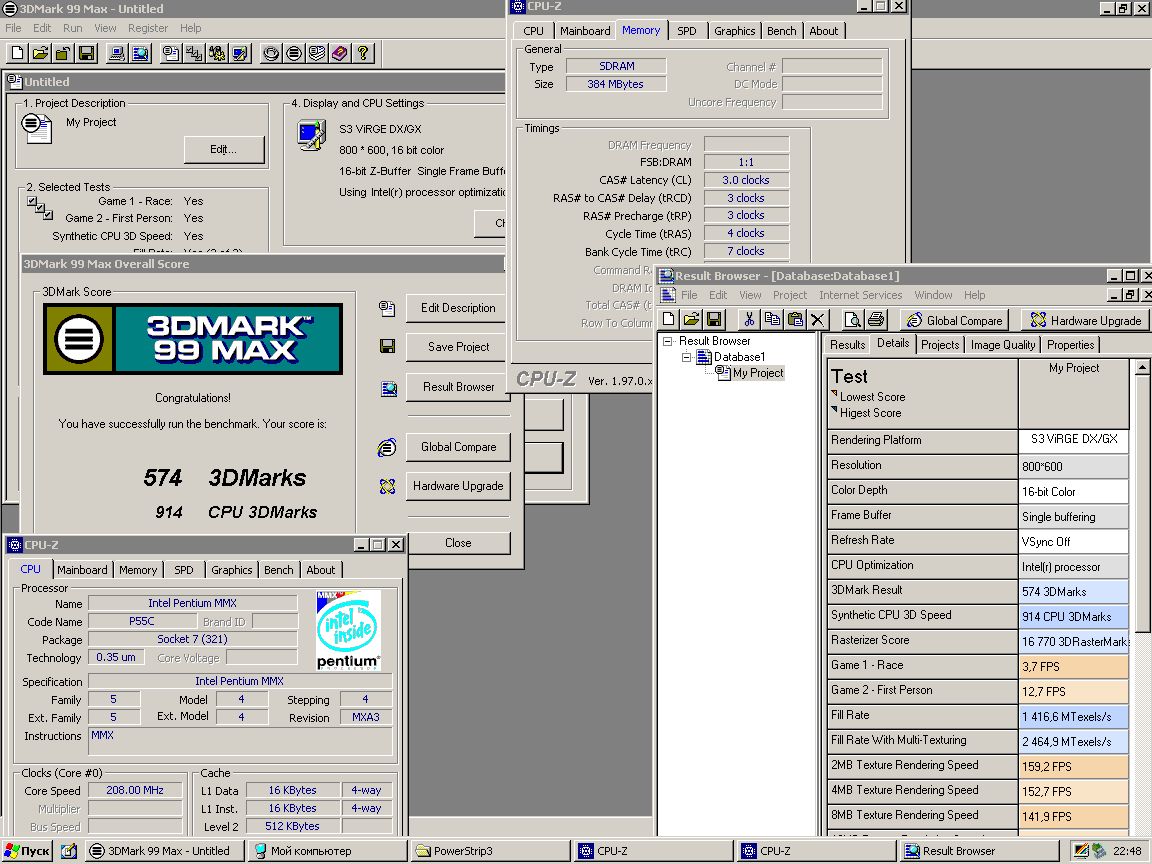Click the Edit Description button
The image size is (1152, 864).
point(458,308)
